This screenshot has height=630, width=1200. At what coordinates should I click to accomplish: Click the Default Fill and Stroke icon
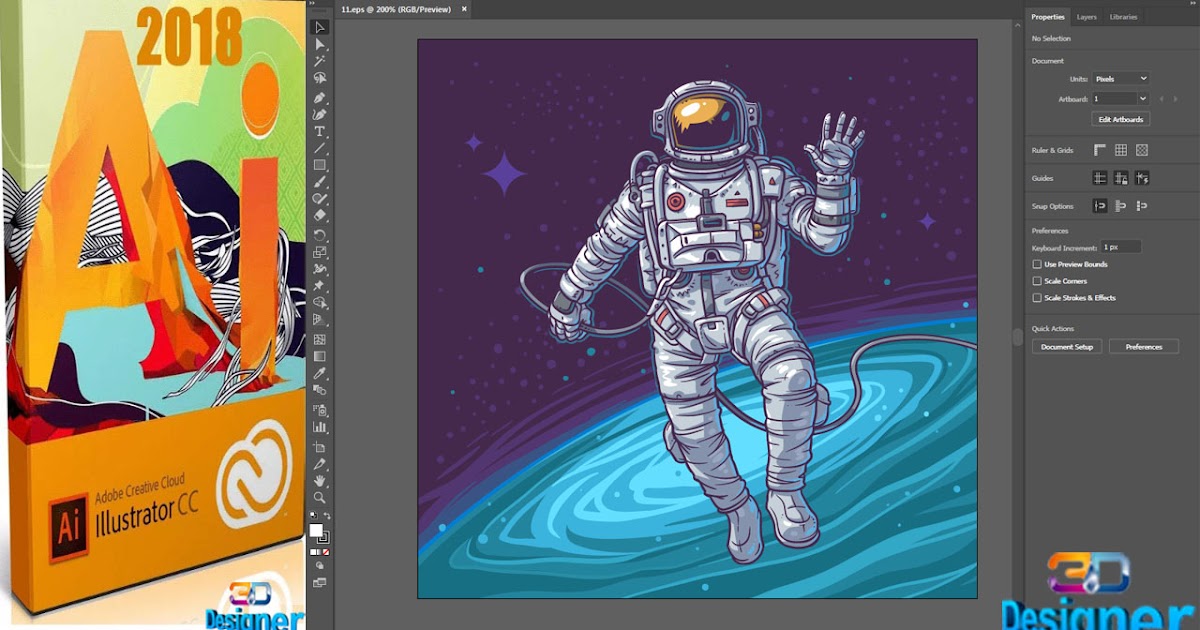pyautogui.click(x=313, y=514)
